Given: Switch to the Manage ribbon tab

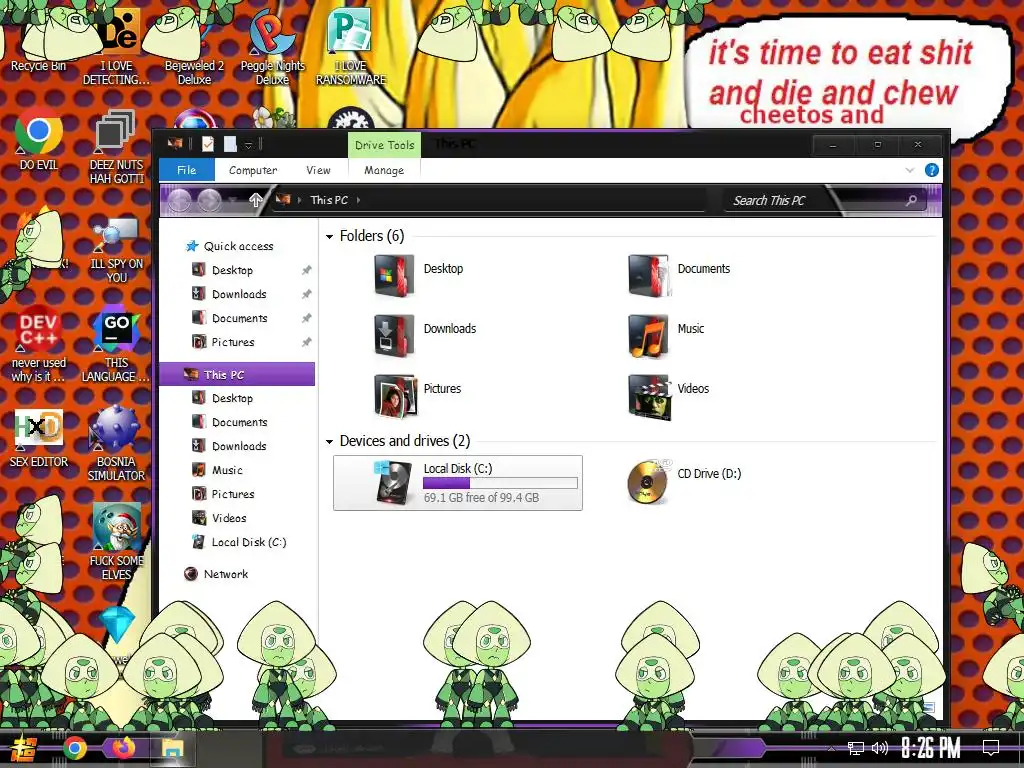Looking at the screenshot, I should [384, 170].
